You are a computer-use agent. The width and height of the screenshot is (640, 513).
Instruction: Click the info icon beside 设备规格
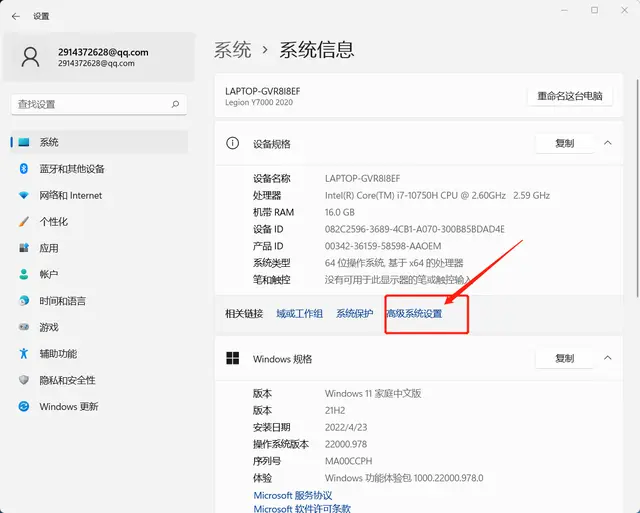point(233,143)
